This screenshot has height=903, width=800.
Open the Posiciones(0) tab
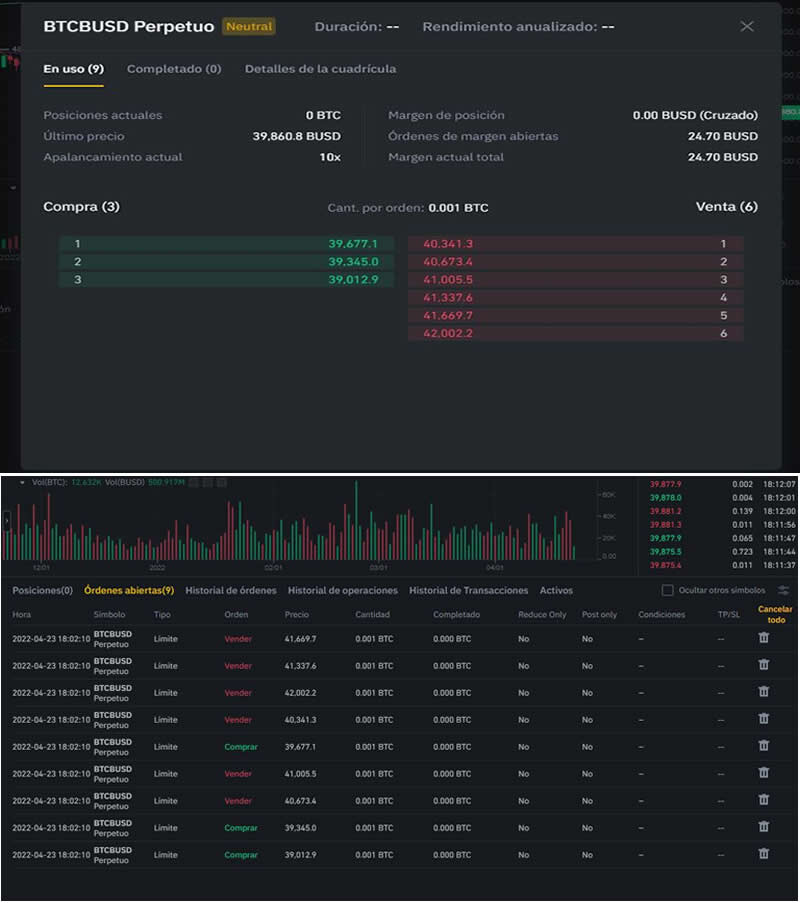[x=43, y=590]
